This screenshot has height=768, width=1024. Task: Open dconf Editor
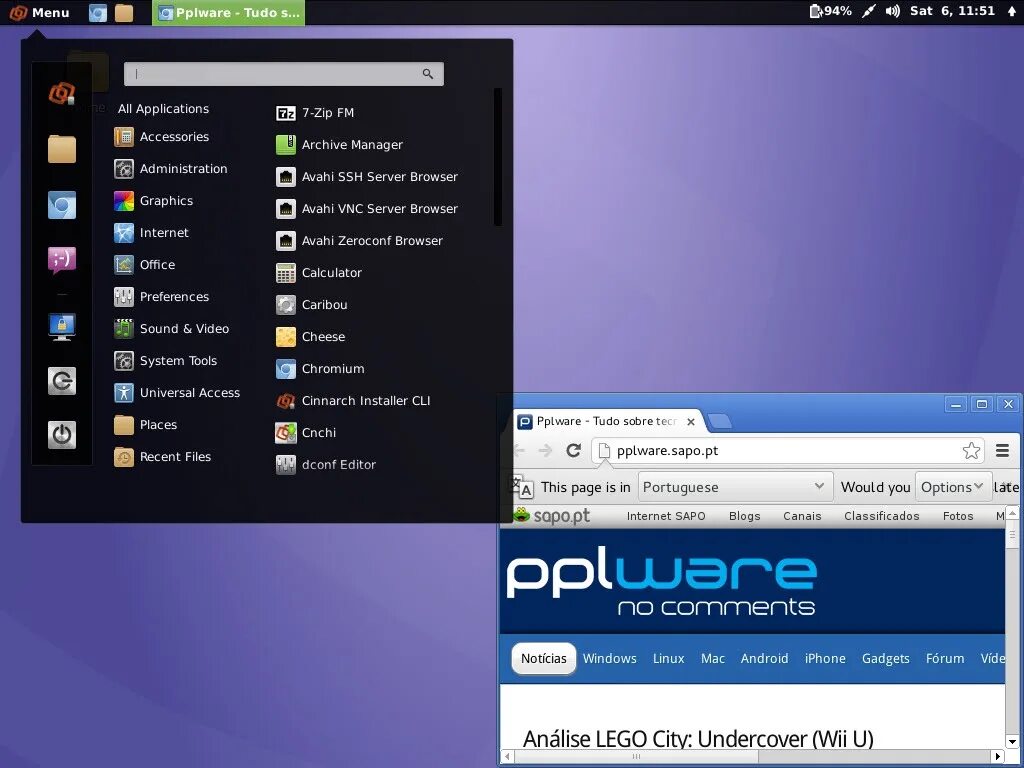click(326, 465)
